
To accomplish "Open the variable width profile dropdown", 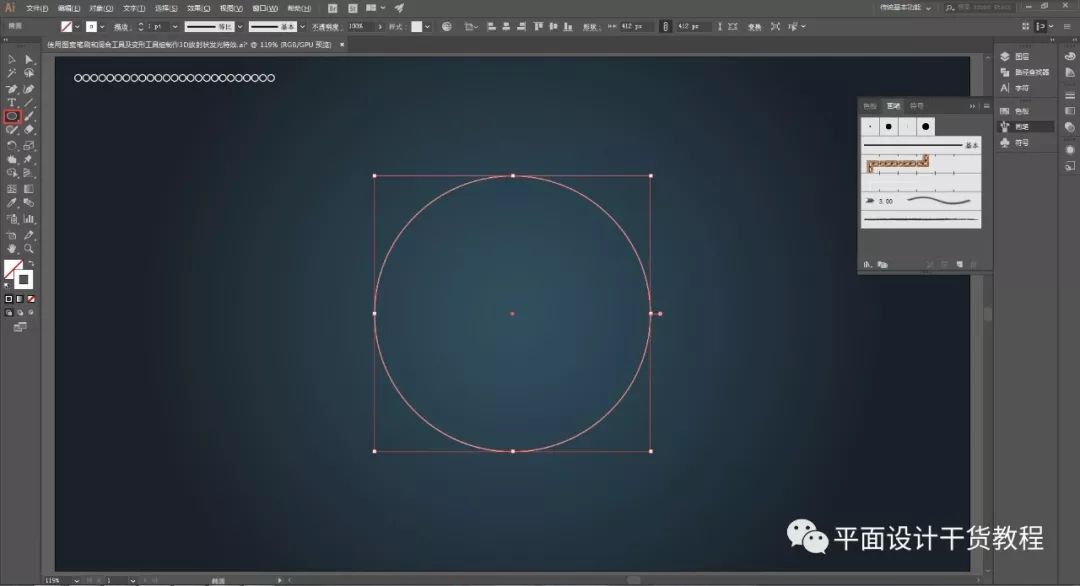I will (x=240, y=27).
